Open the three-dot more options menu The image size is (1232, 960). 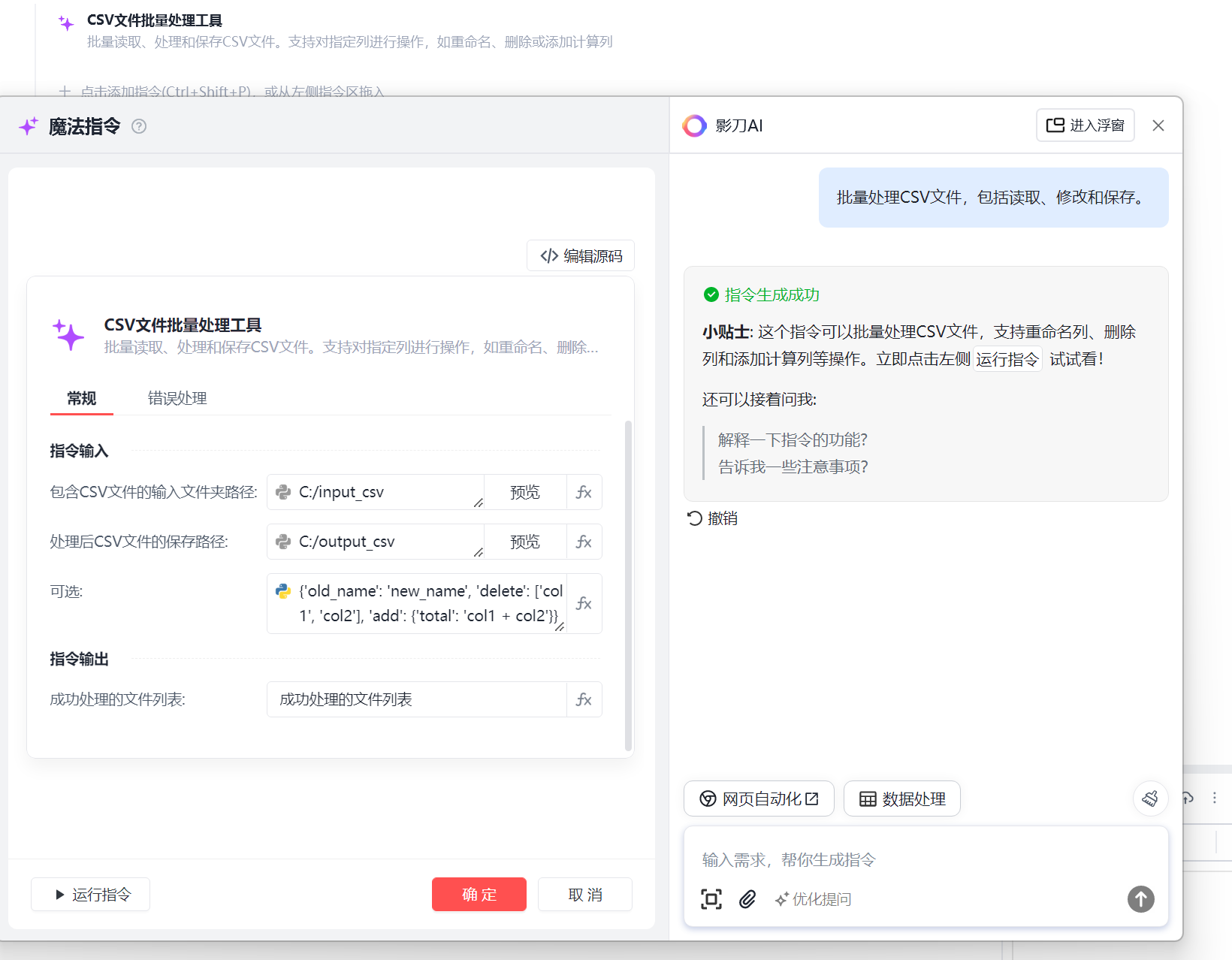pyautogui.click(x=1215, y=798)
